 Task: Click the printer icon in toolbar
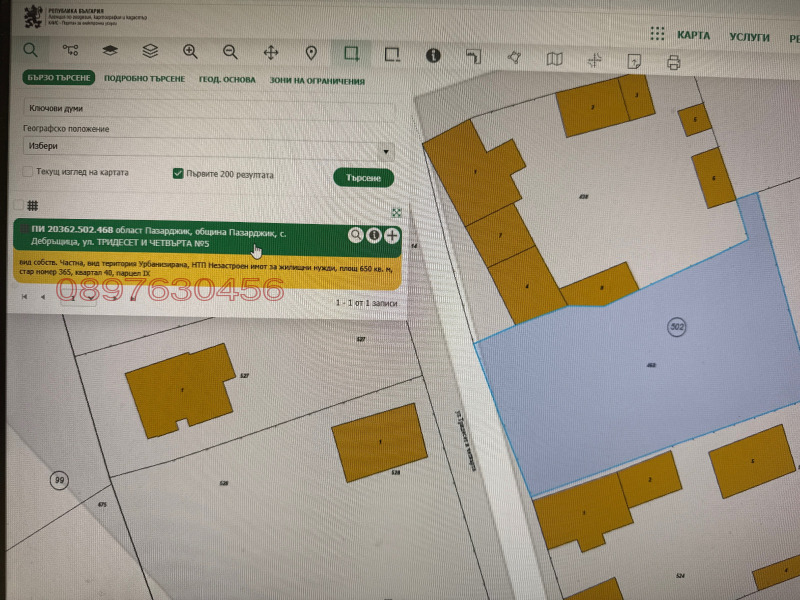point(674,63)
